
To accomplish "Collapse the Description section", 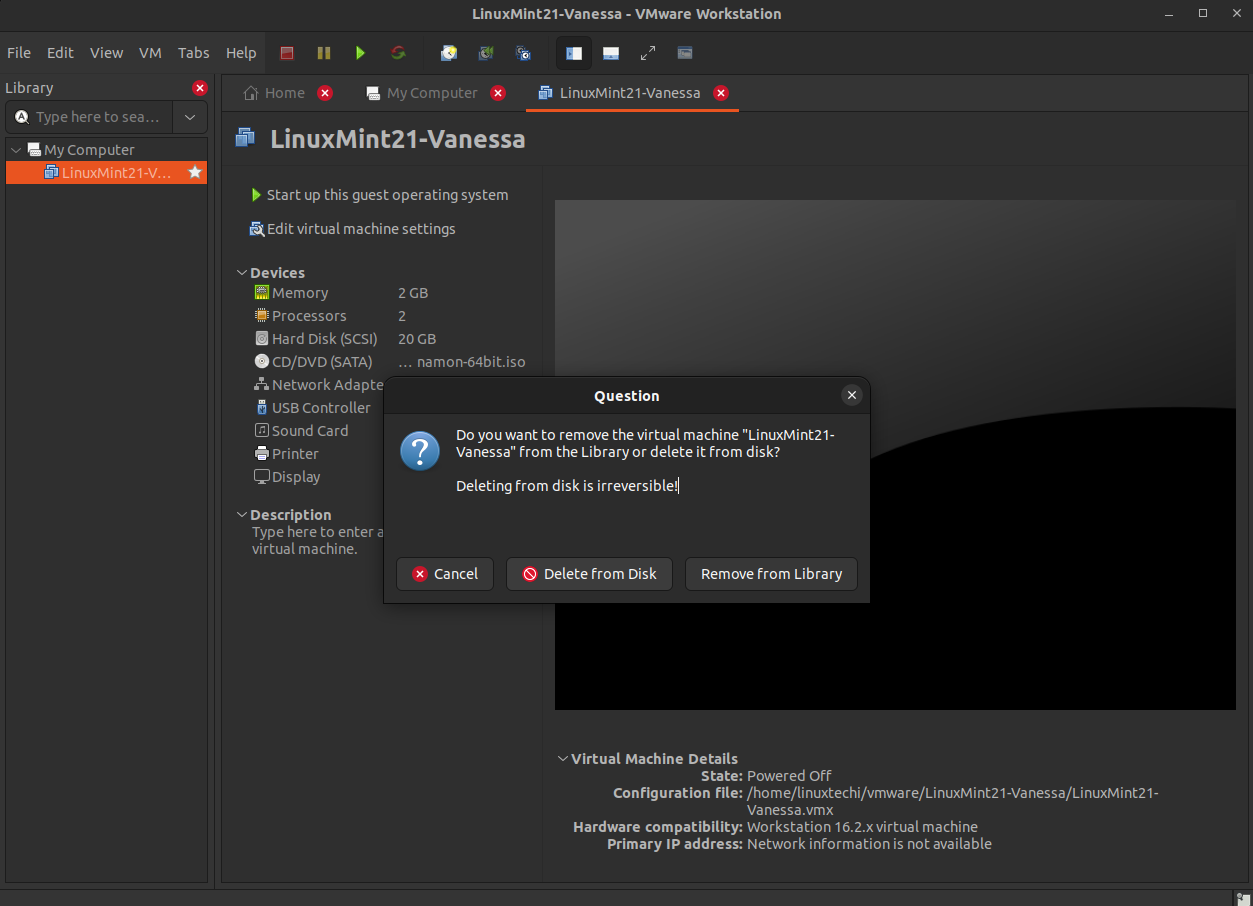I will point(242,515).
